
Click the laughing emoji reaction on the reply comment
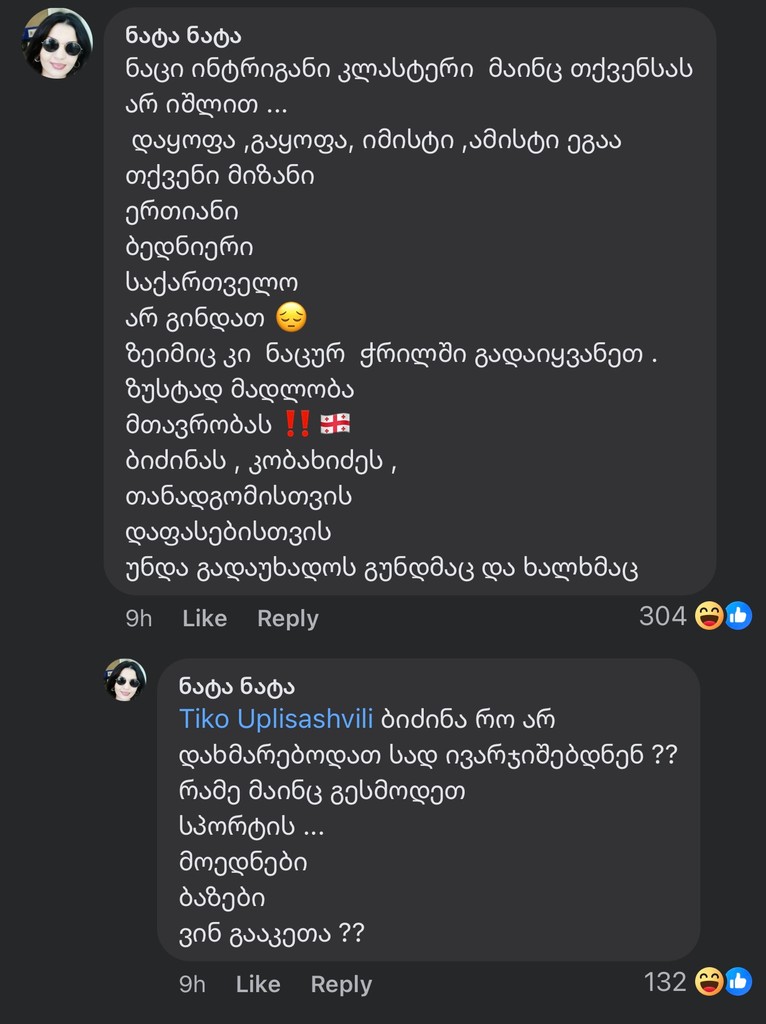[709, 983]
